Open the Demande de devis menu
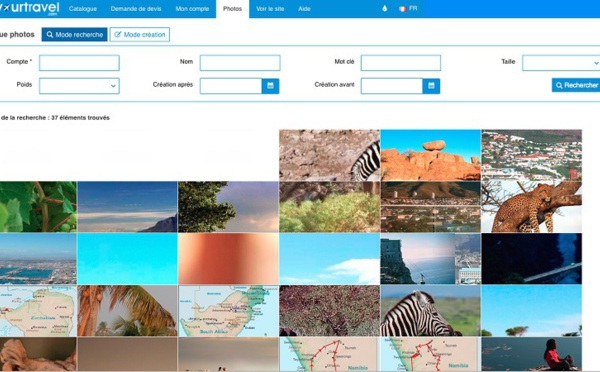This screenshot has height=372, width=600. click(136, 8)
